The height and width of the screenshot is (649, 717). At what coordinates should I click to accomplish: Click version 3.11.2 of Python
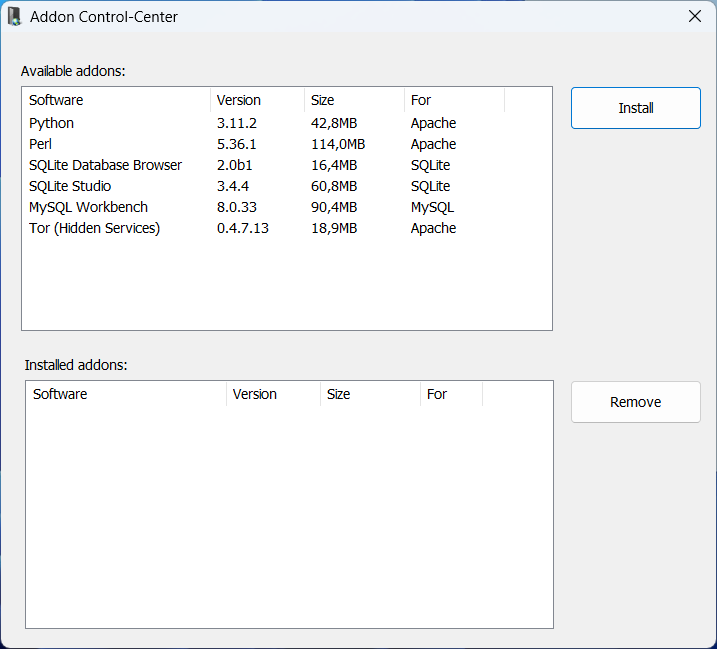coord(237,123)
